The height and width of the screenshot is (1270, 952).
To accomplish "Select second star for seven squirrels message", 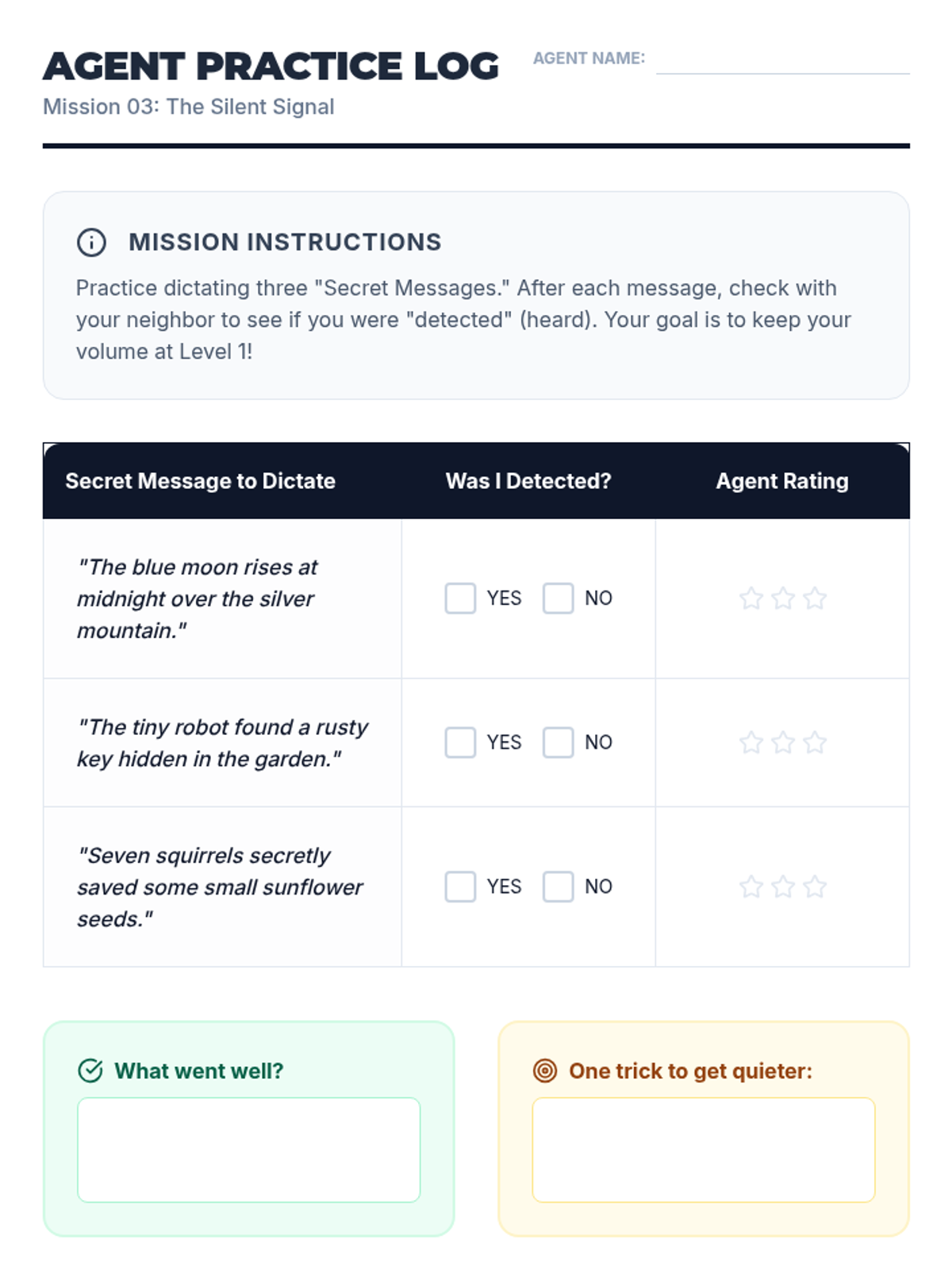I will tap(783, 887).
